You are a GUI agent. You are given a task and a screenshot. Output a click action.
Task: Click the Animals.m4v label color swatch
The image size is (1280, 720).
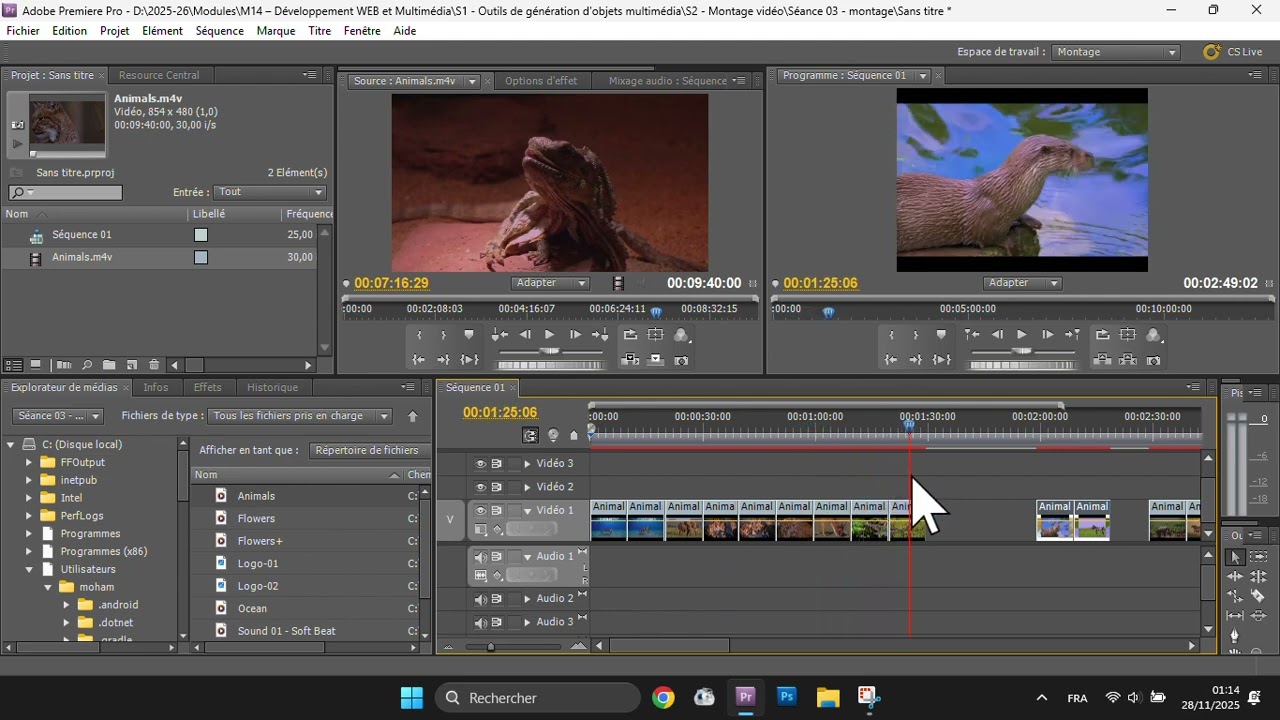coord(201,257)
